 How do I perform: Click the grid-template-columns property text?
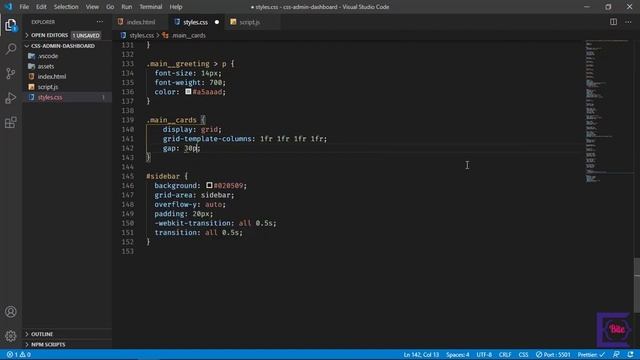pos(207,139)
